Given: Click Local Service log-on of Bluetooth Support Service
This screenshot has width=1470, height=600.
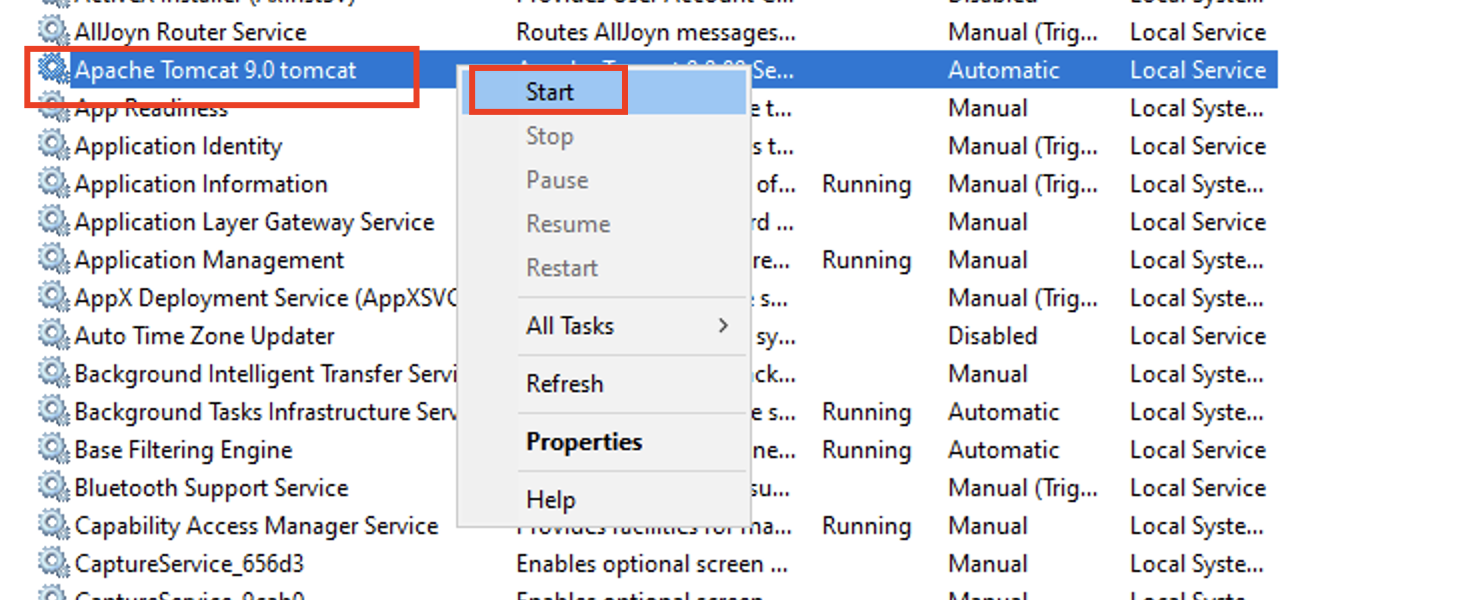Looking at the screenshot, I should coord(1198,488).
